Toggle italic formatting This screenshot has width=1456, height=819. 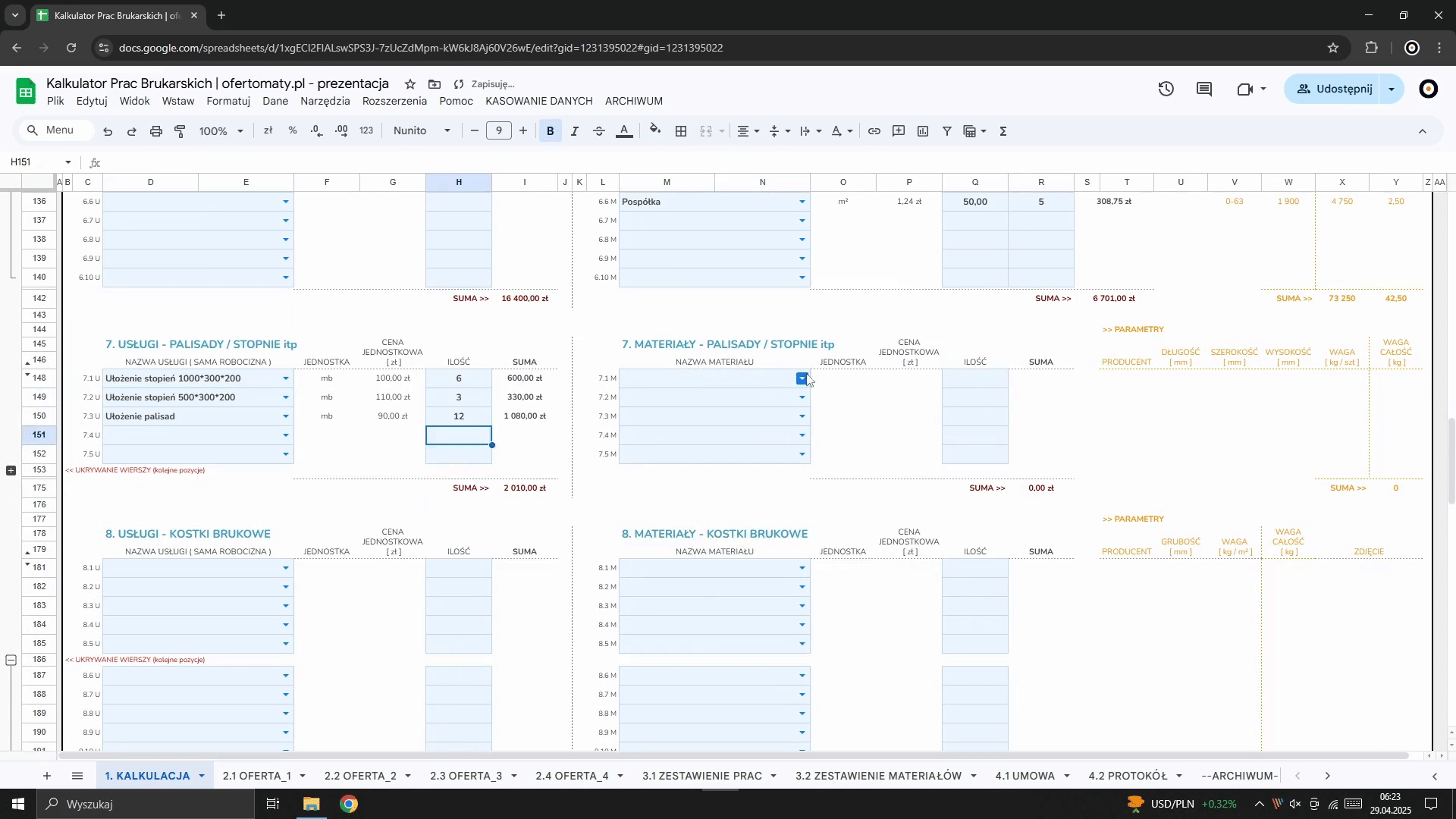(575, 131)
